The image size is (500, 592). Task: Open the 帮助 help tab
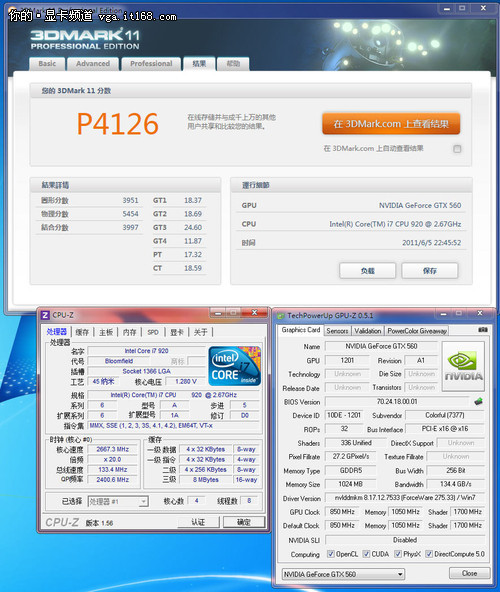click(x=233, y=64)
